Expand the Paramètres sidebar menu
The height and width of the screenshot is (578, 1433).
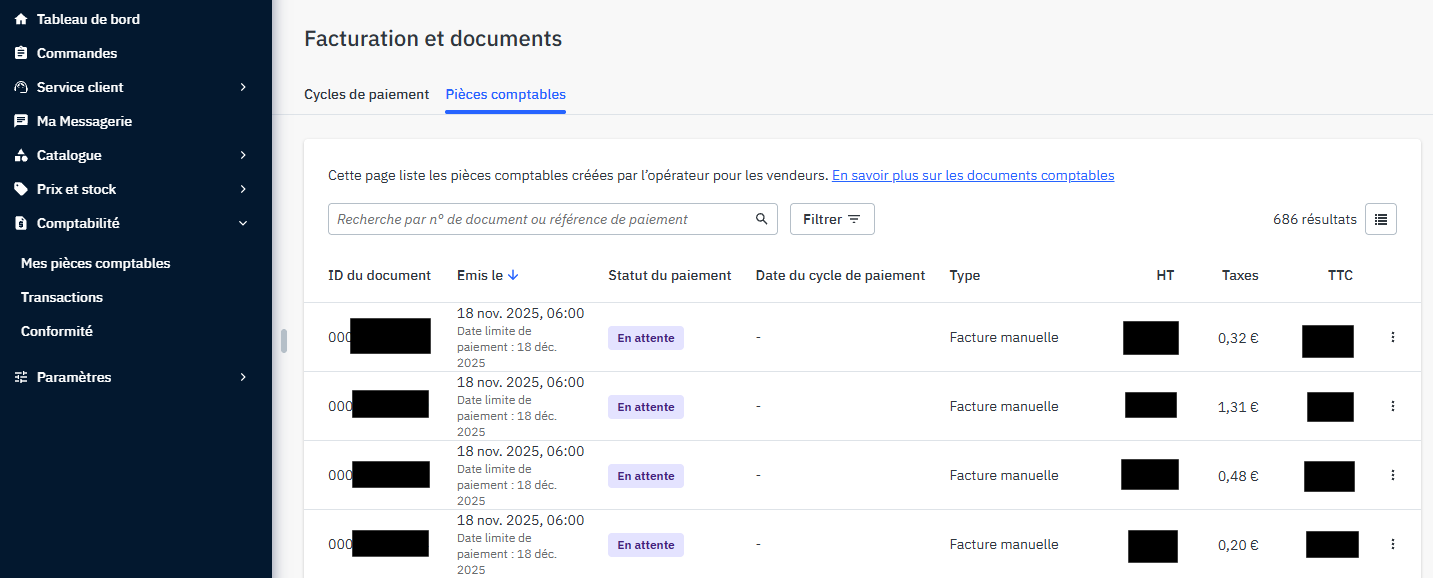(243, 377)
